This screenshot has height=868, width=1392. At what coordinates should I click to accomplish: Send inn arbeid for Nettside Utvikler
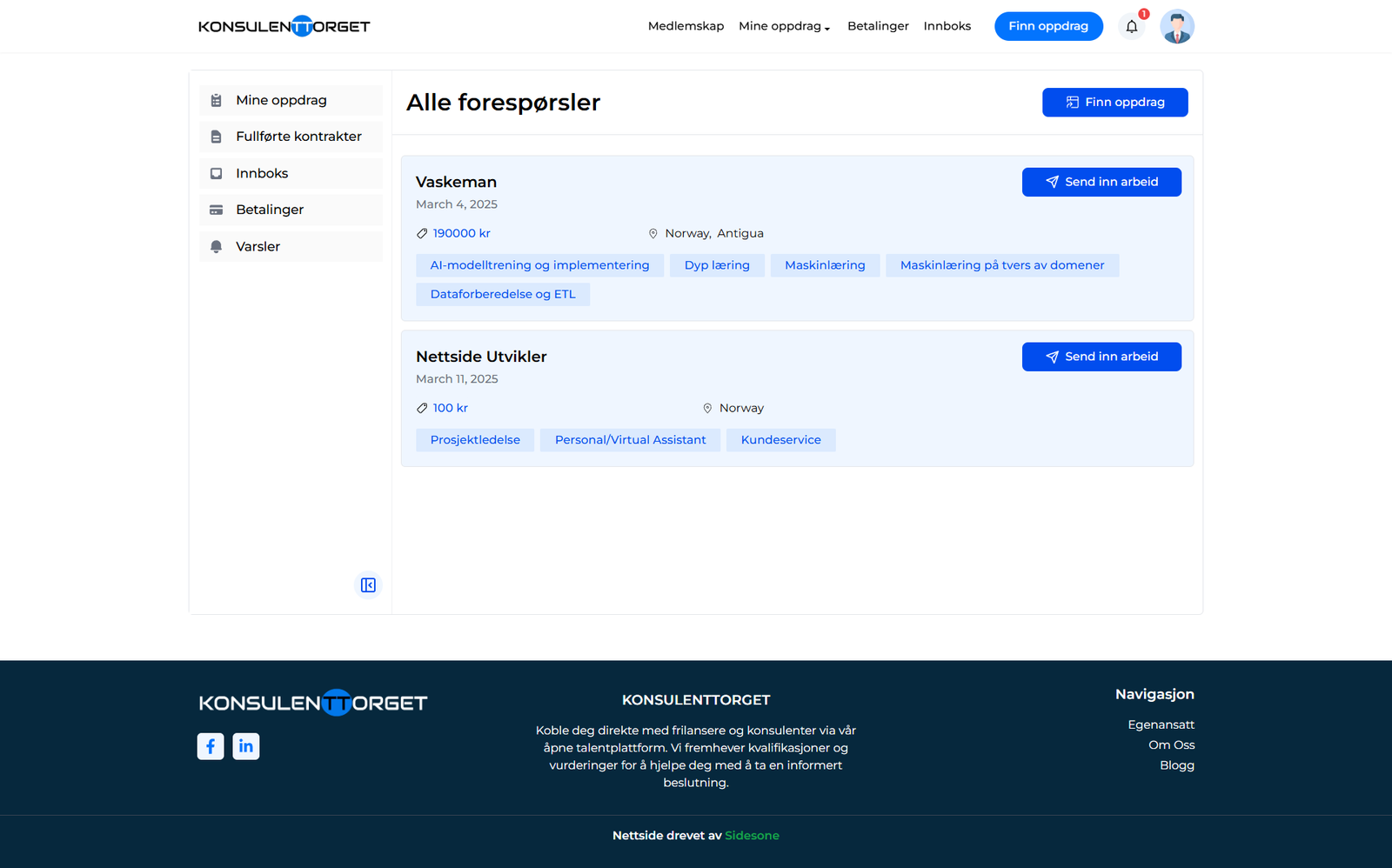(1101, 357)
